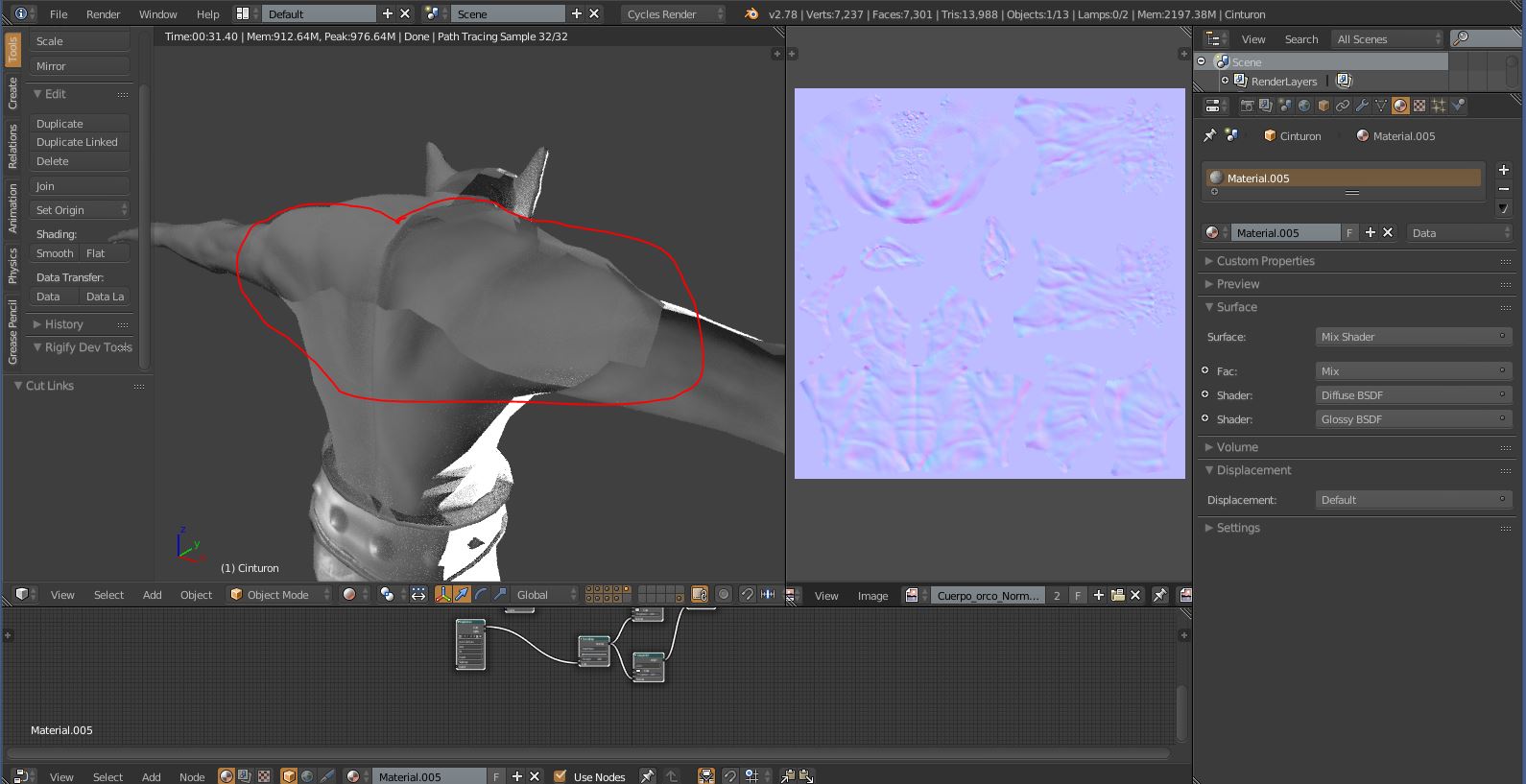Click the Duplicate Linked button
The width and height of the screenshot is (1526, 784).
(78, 142)
